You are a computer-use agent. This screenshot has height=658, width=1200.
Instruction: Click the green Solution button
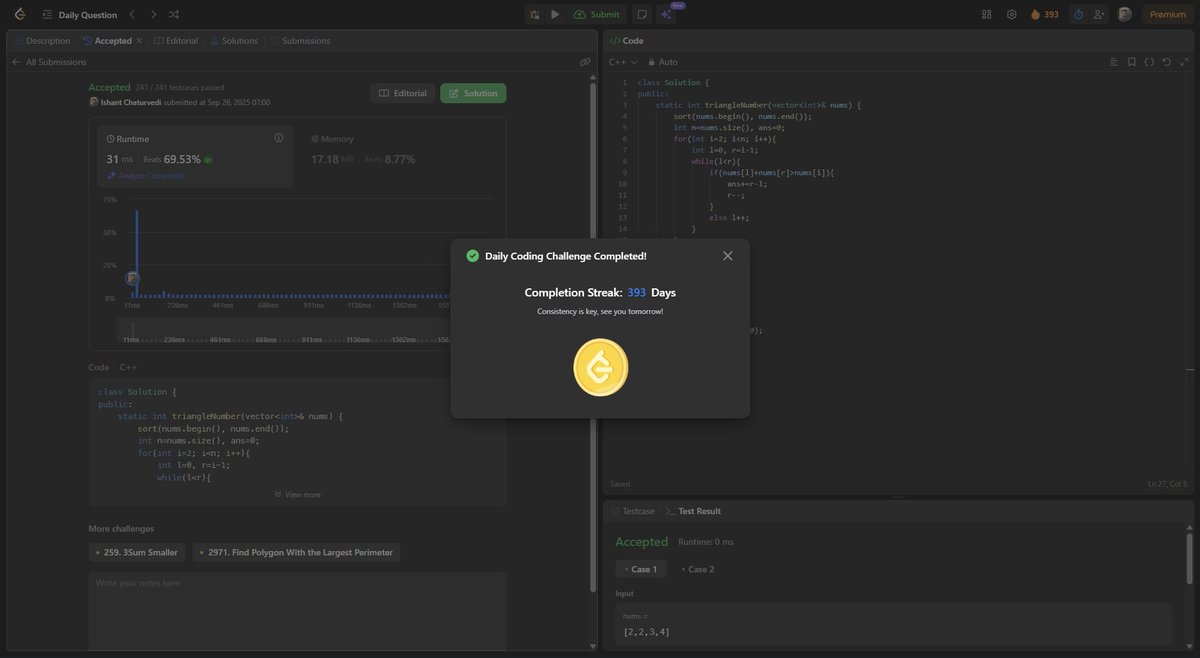(473, 93)
